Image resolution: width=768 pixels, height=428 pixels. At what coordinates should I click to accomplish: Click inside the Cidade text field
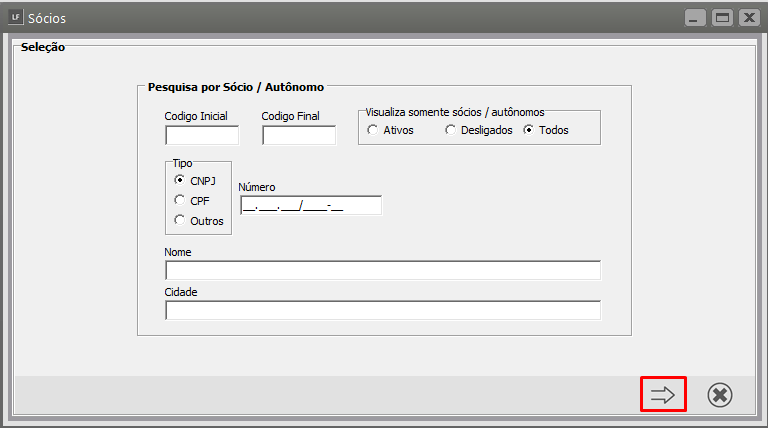pos(382,310)
